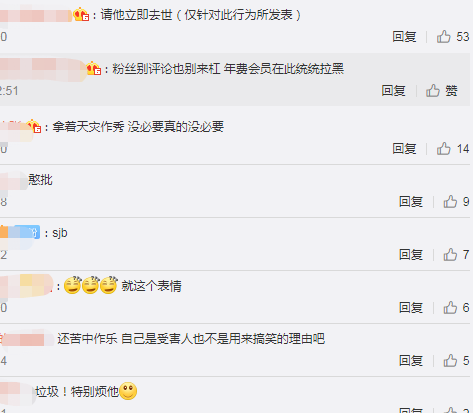Reply to the 就这个表情 comment

coord(411,307)
